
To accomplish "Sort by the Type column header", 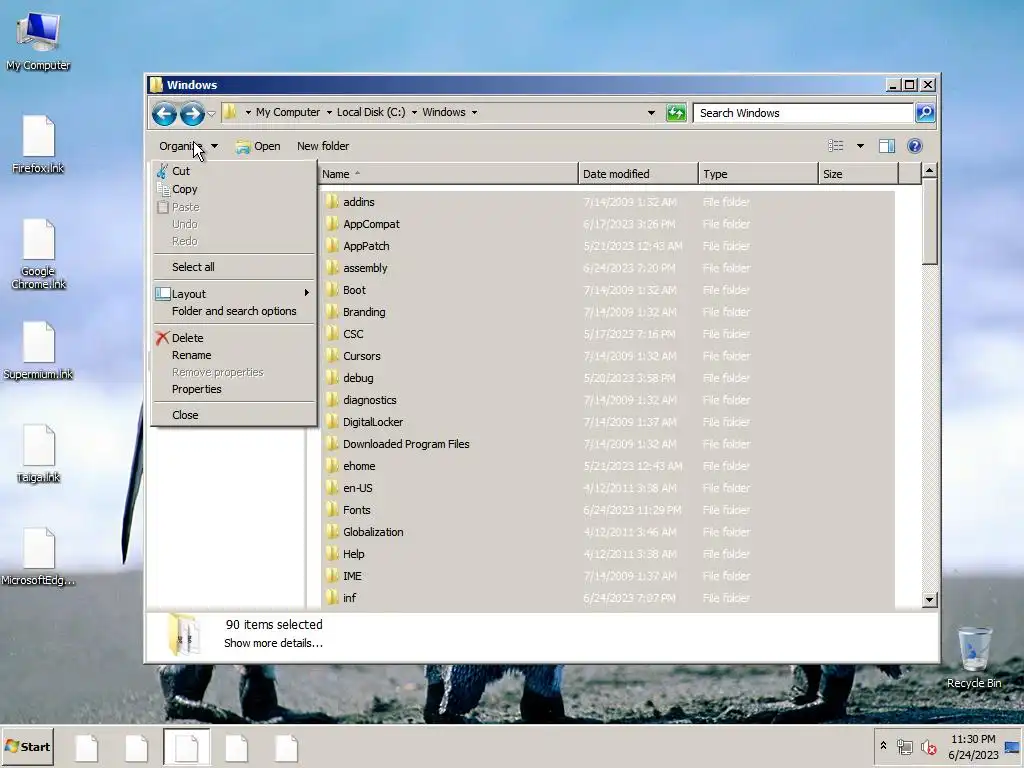I will pyautogui.click(x=758, y=174).
